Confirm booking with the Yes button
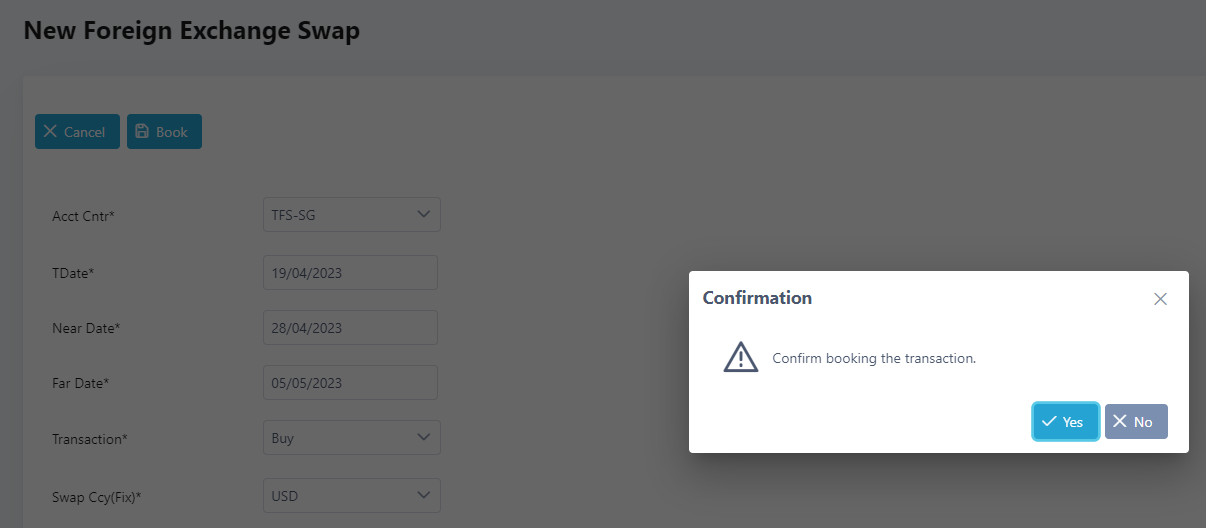Screen dimensions: 1206x528 point(1065,422)
